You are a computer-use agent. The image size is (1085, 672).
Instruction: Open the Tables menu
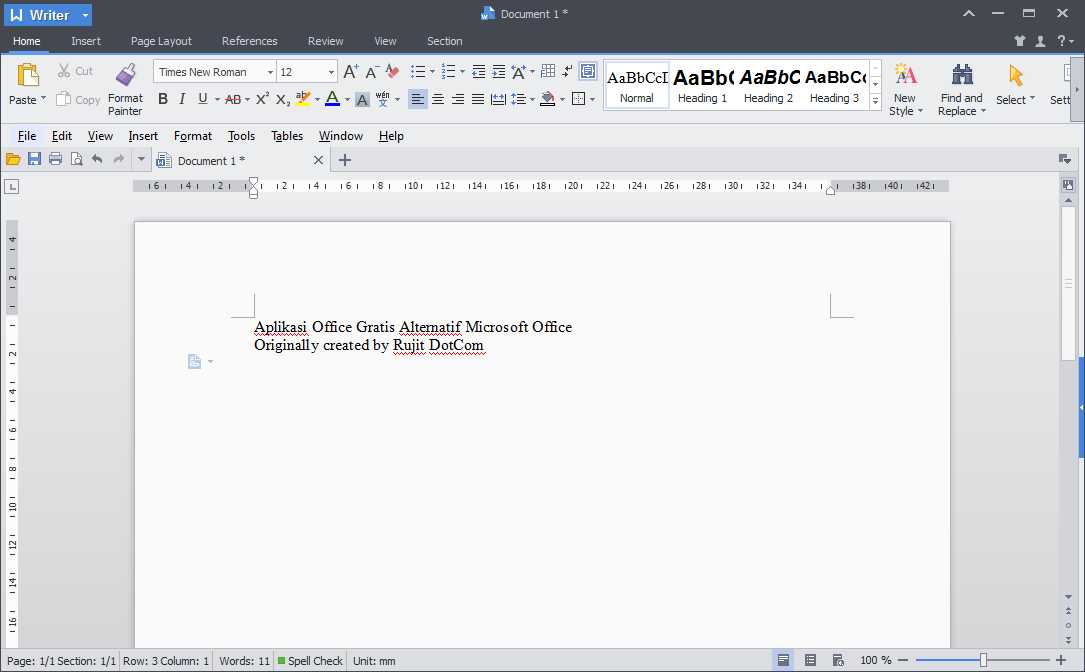pyautogui.click(x=286, y=136)
